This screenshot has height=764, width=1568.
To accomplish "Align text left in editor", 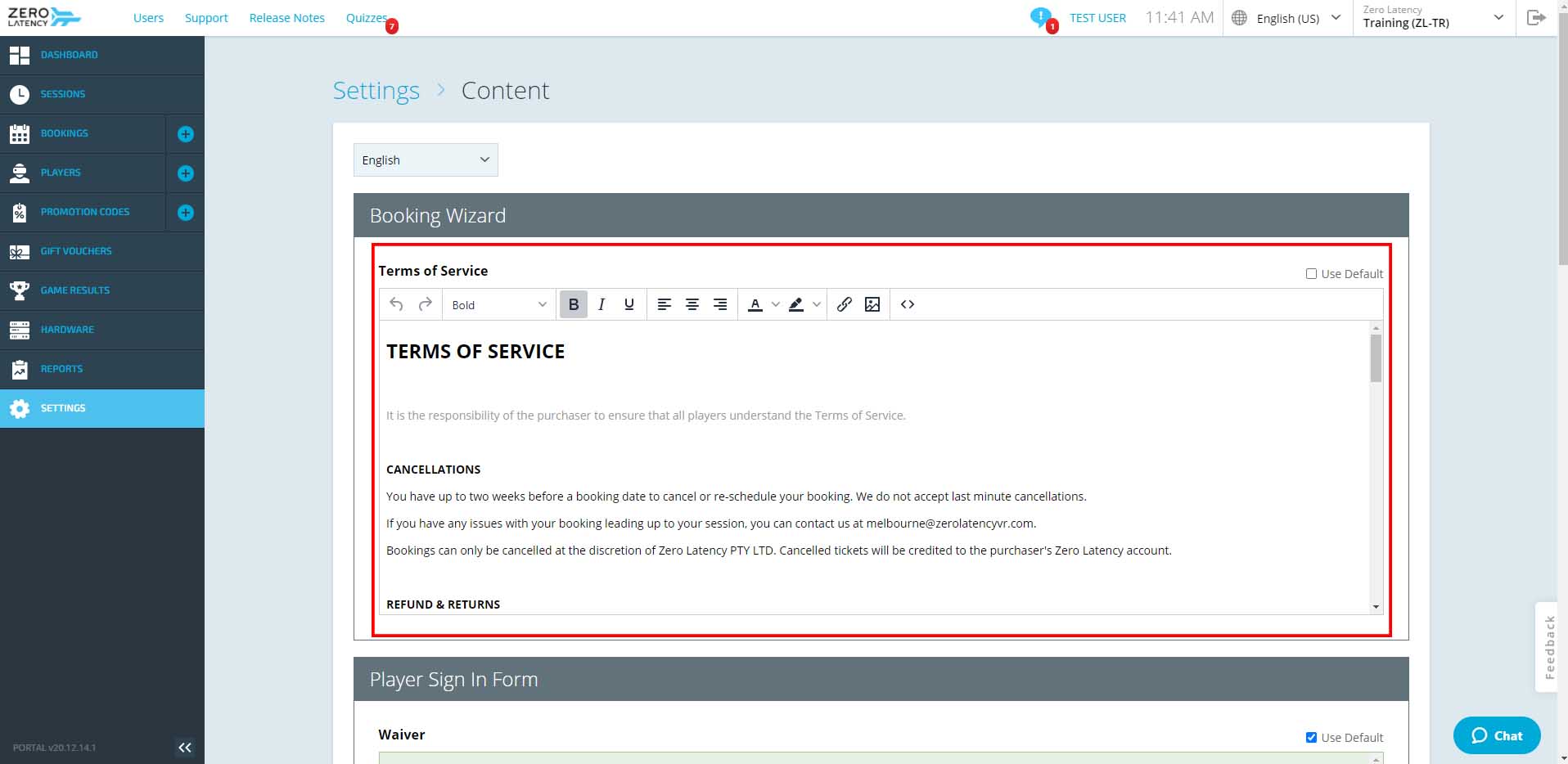I will [x=665, y=304].
